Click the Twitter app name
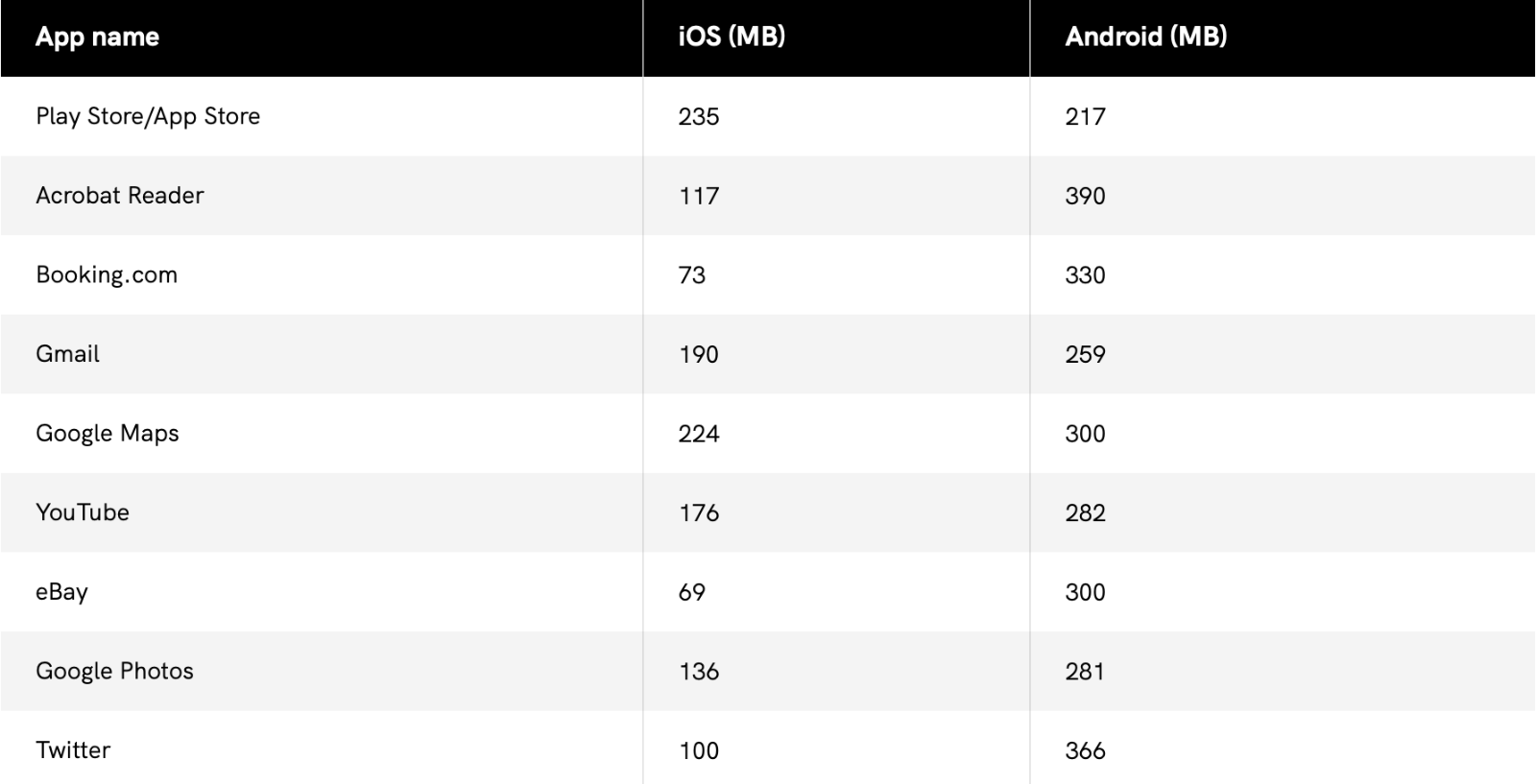The image size is (1536, 784). tap(73, 750)
